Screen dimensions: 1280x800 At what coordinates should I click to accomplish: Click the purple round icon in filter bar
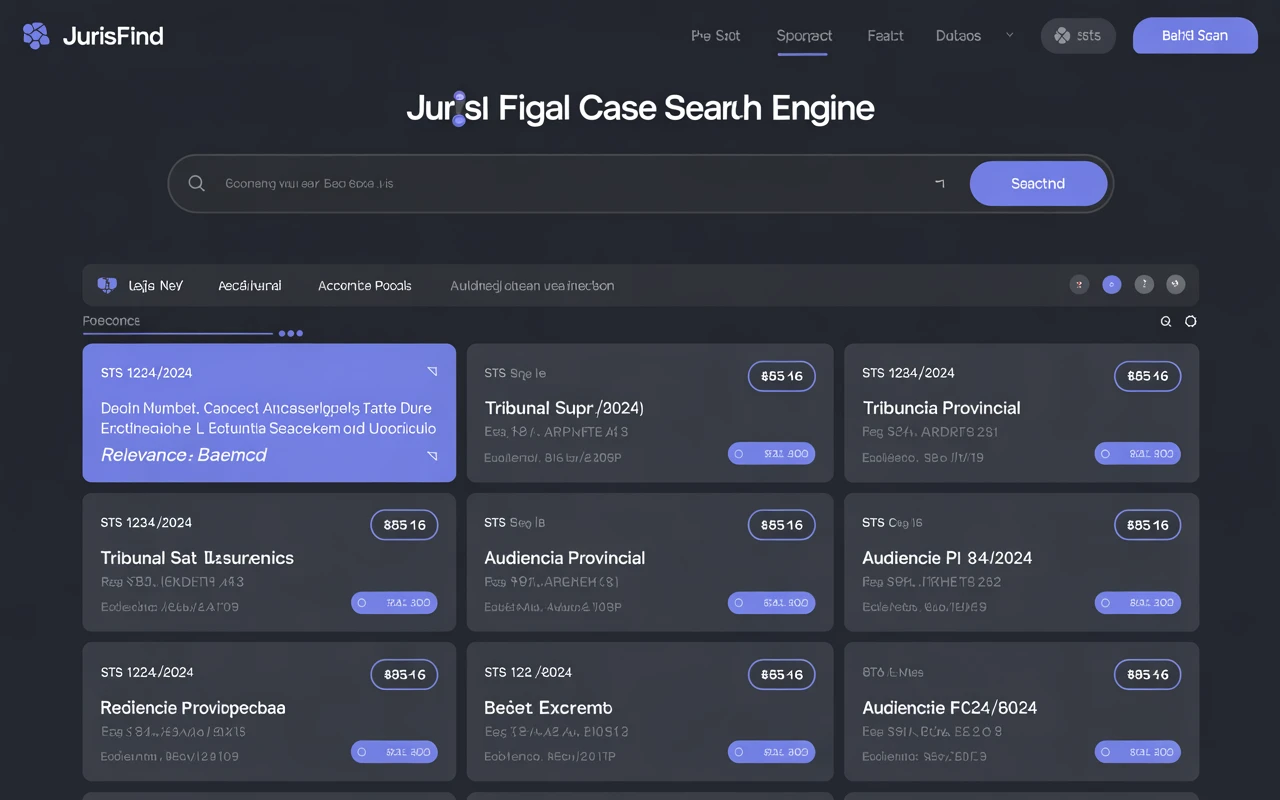1111,285
